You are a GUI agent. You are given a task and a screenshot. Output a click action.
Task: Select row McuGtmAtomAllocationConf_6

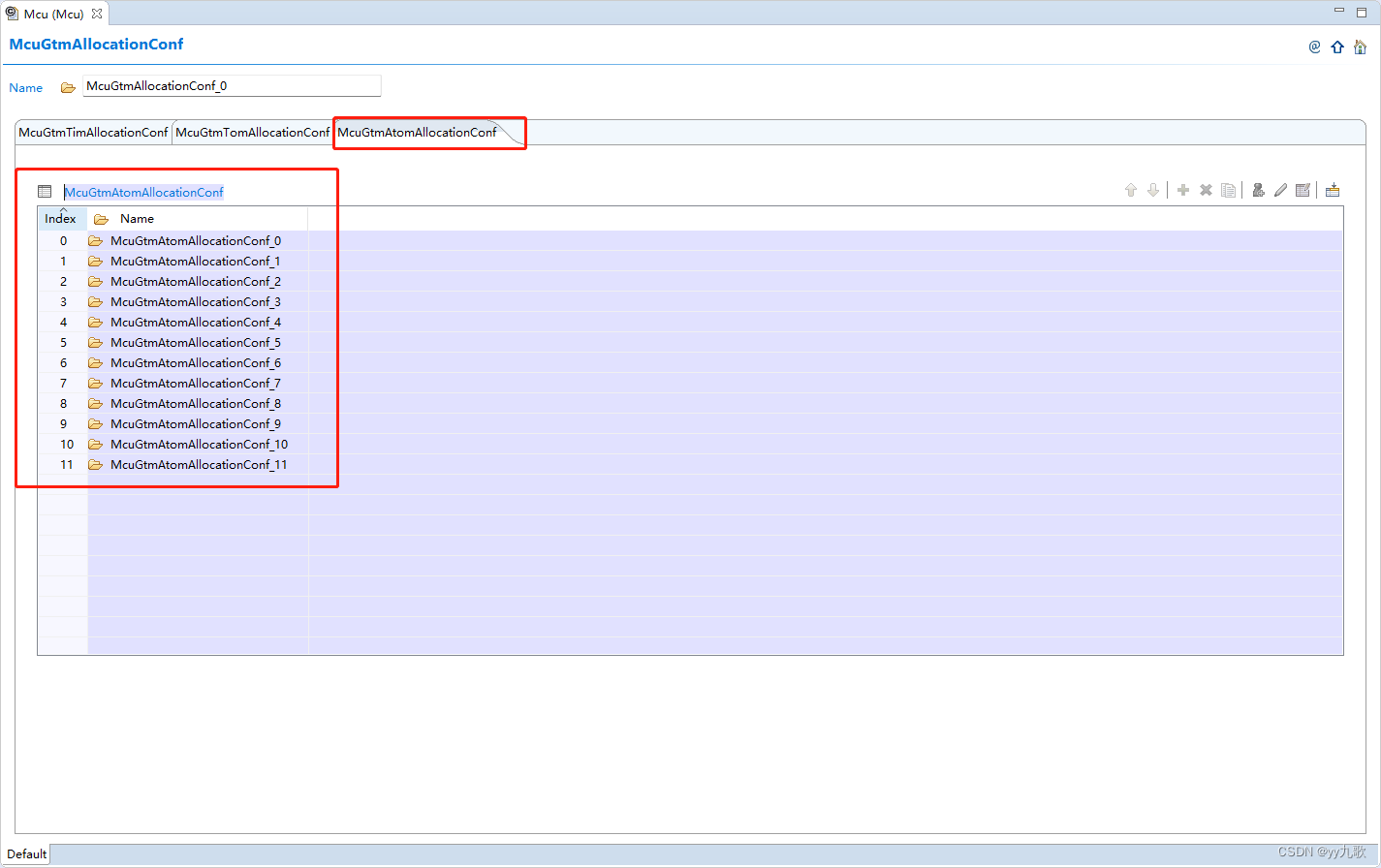tap(690, 362)
